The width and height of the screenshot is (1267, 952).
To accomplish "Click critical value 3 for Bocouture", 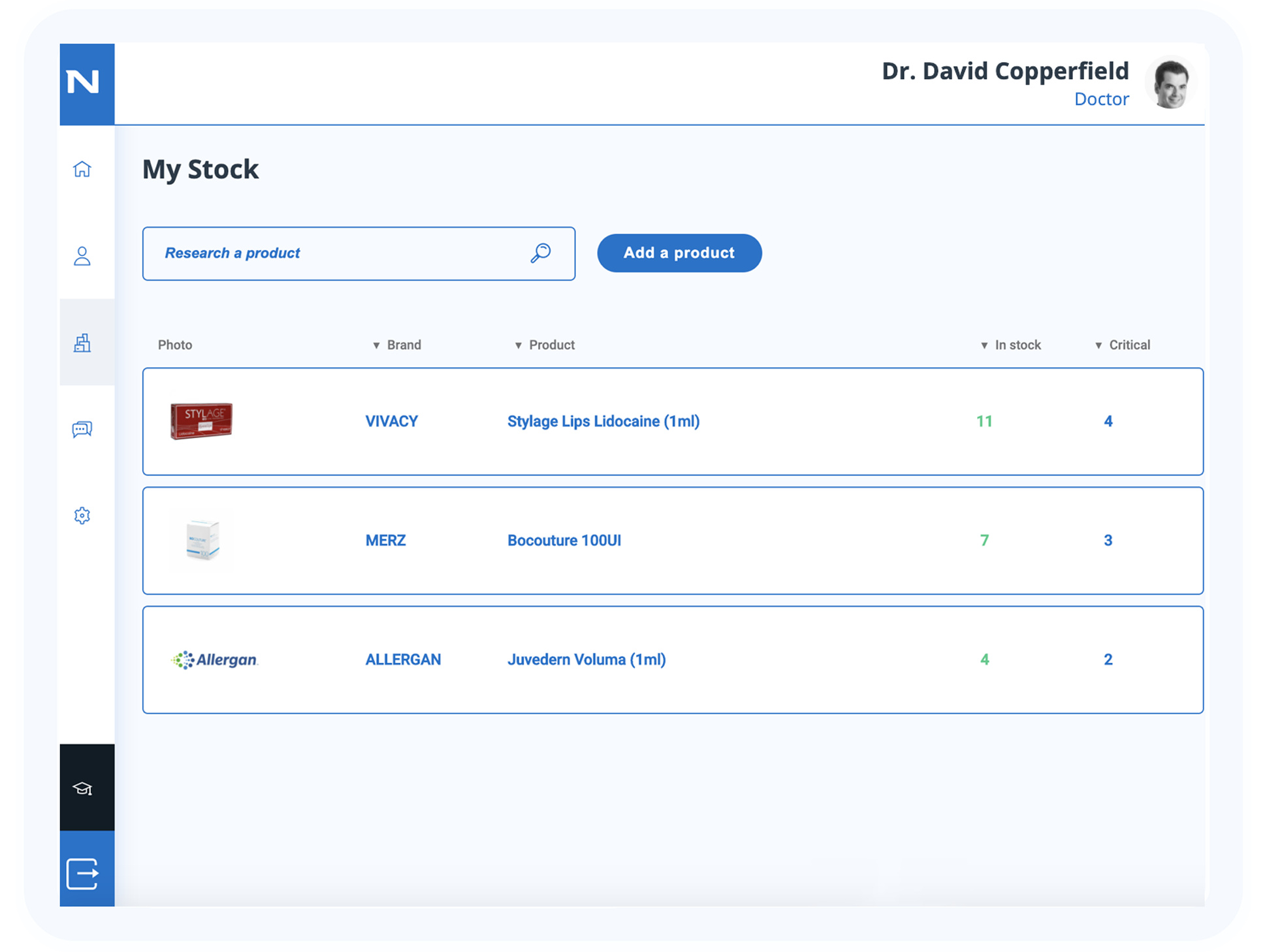I will click(x=1108, y=540).
